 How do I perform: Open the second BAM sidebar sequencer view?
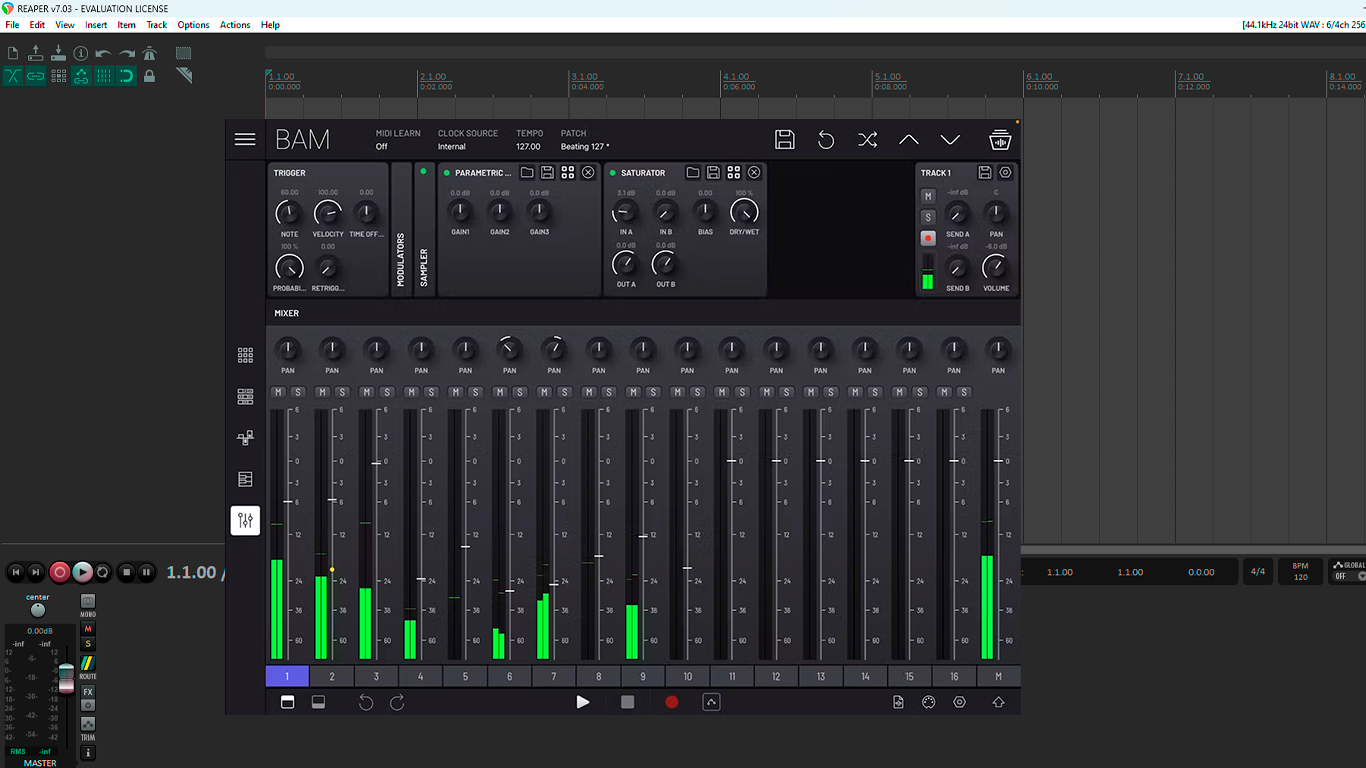click(x=245, y=397)
